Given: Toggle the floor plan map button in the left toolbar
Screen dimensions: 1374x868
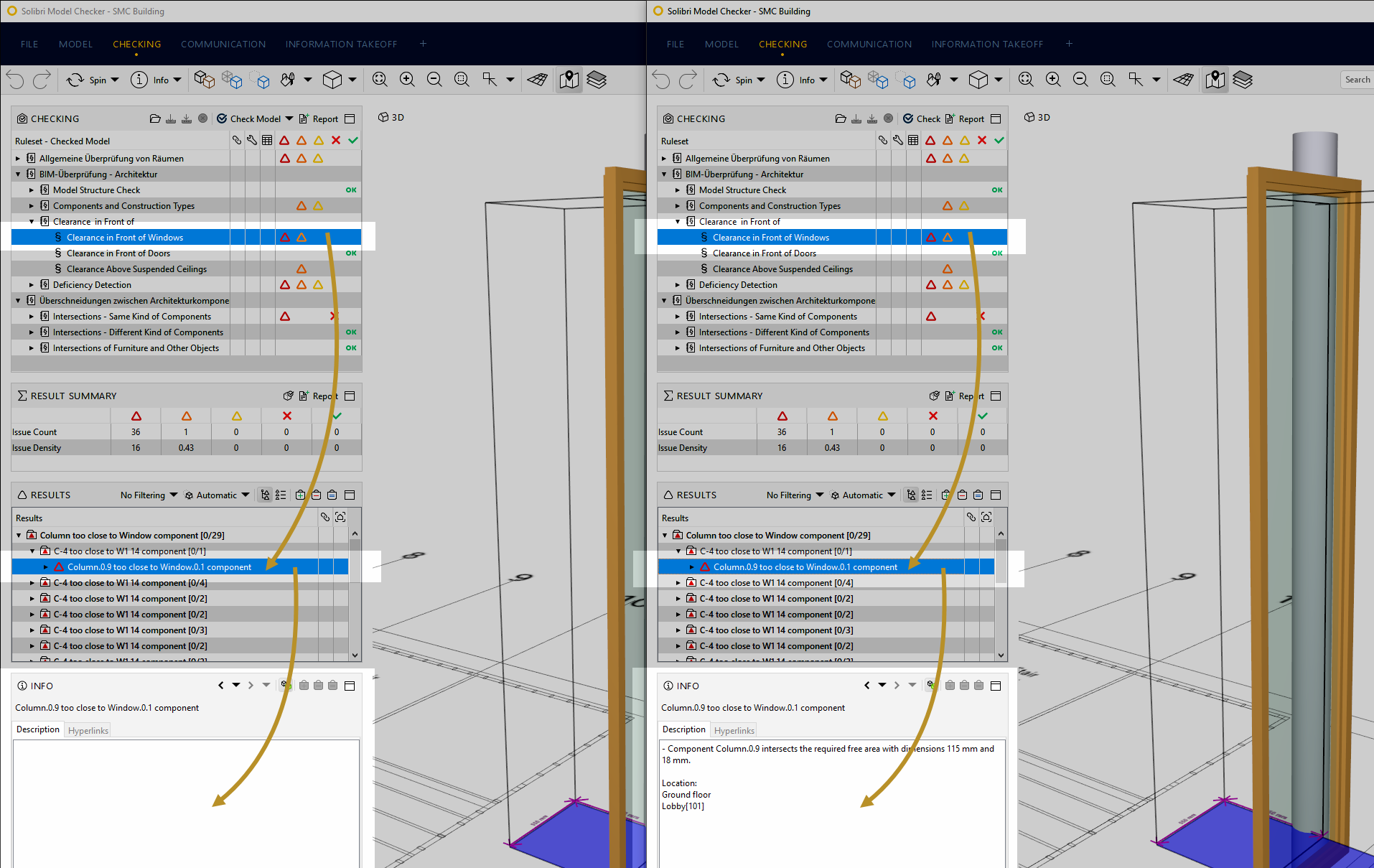Looking at the screenshot, I should 569,80.
